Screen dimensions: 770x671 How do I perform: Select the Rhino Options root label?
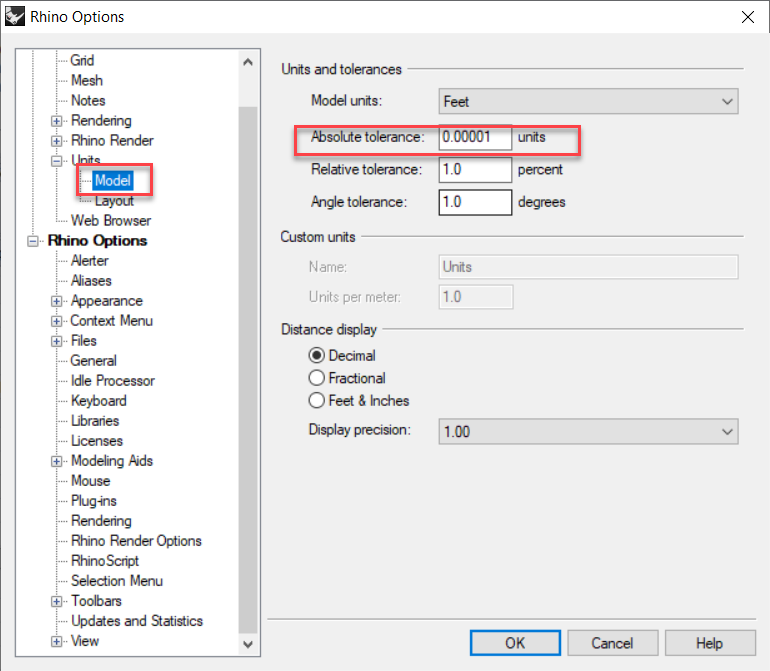tap(97, 241)
